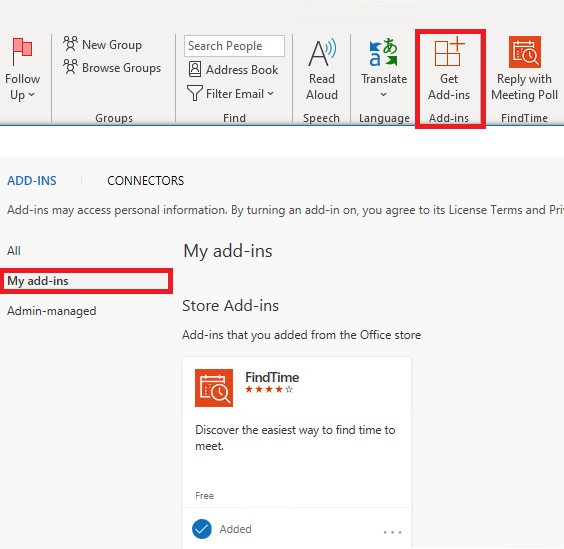The image size is (564, 549).
Task: Expand the Follow Up dropdown arrow
Action: 32,95
